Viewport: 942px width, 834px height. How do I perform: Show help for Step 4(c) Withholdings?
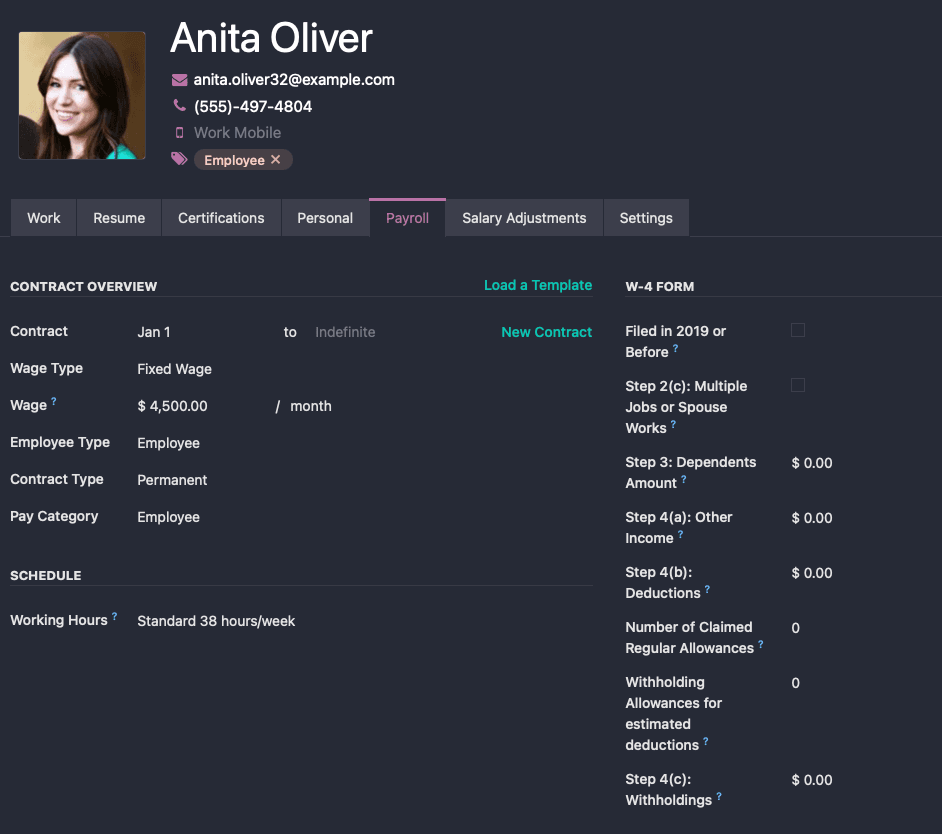[x=719, y=796]
